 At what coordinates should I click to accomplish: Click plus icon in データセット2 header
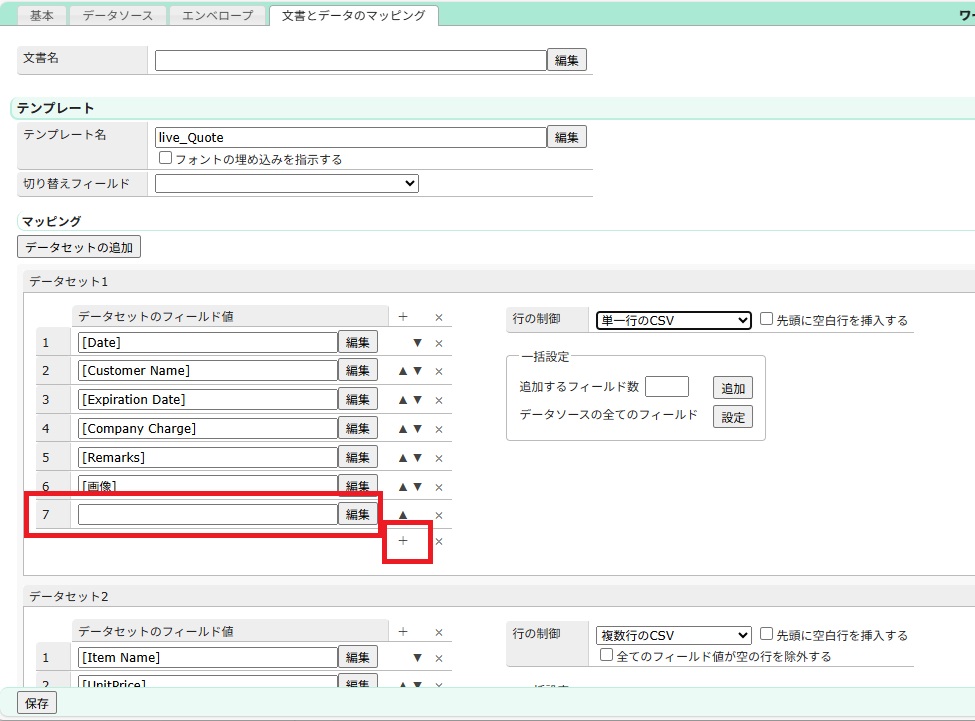403,632
